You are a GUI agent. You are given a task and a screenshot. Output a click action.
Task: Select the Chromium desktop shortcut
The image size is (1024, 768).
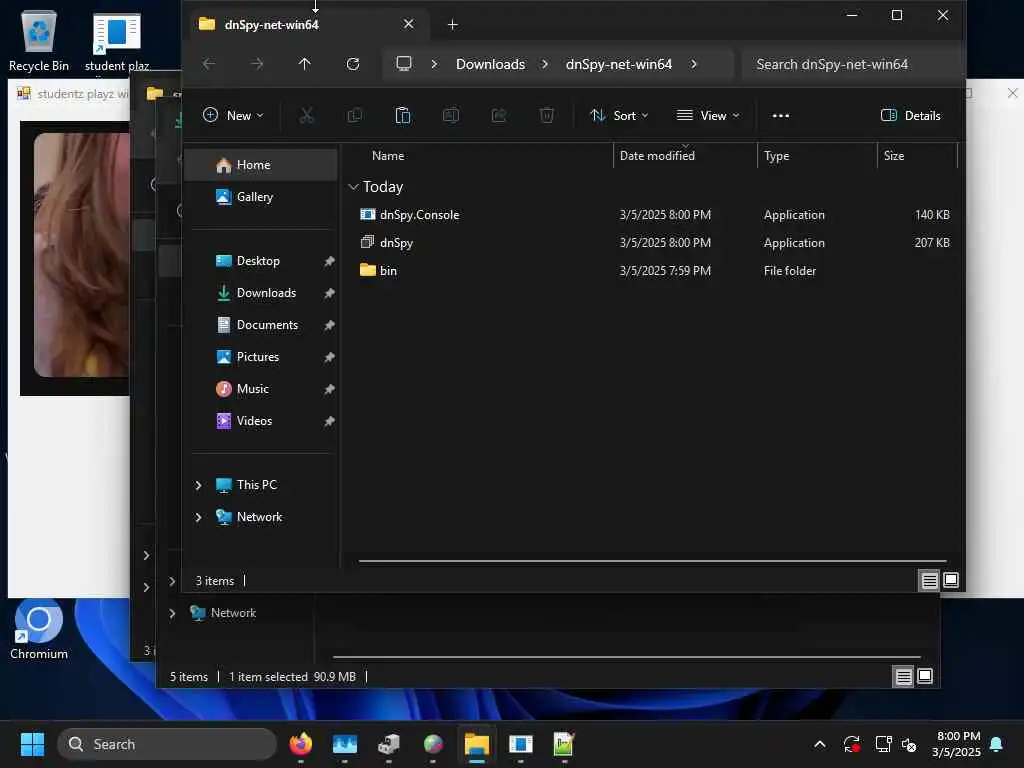pos(39,628)
